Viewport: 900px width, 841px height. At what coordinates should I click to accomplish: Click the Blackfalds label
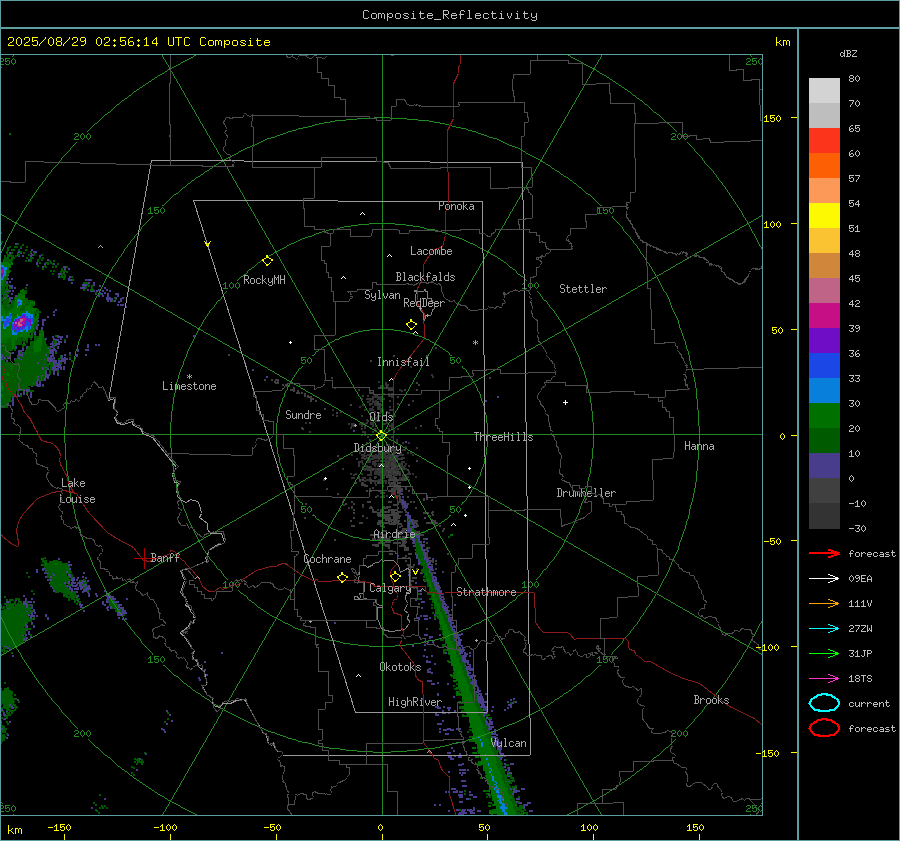(x=425, y=277)
